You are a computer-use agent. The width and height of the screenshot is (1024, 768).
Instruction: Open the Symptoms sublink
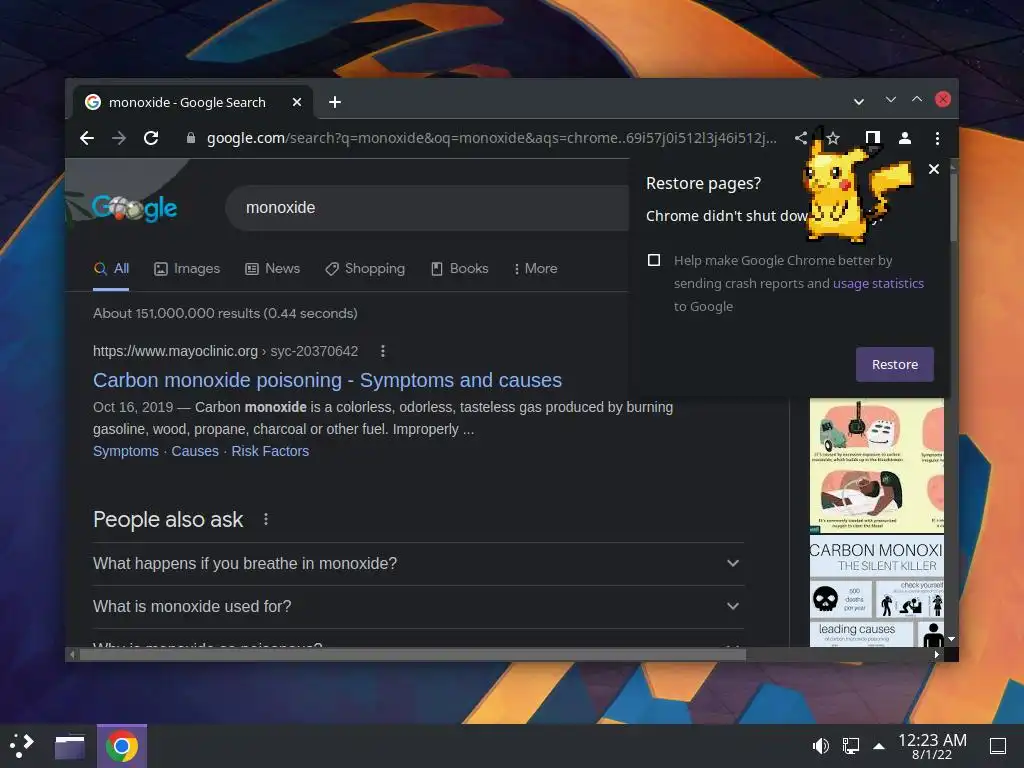click(125, 451)
